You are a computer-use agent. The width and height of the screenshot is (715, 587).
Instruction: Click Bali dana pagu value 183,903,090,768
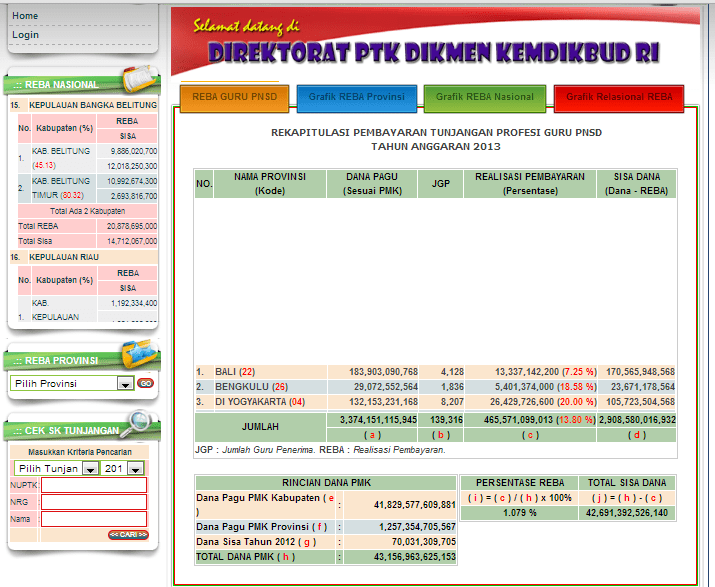(383, 372)
